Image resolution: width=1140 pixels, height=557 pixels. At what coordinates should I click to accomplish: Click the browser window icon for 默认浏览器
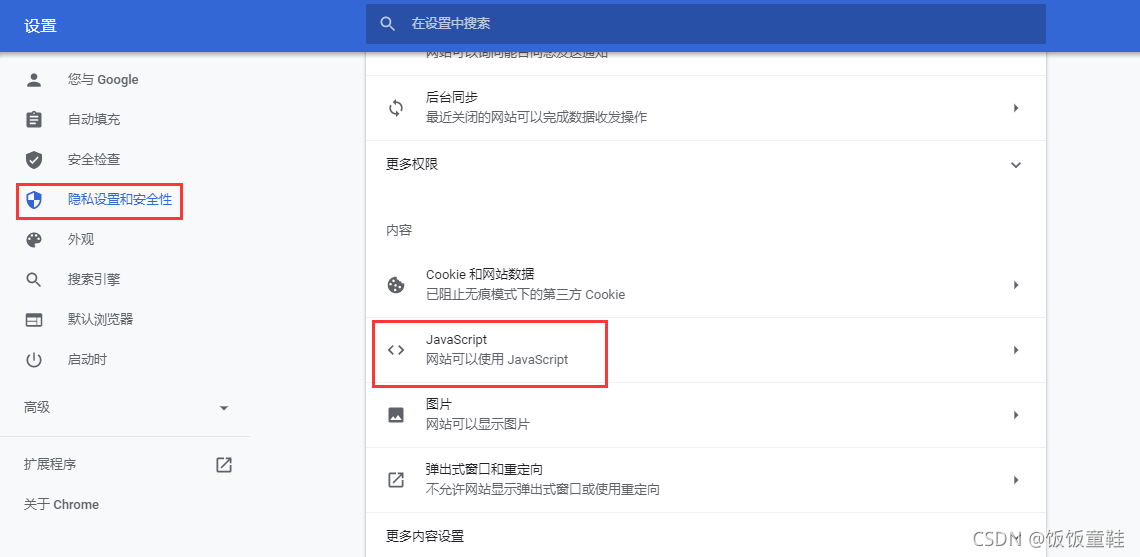pos(34,320)
